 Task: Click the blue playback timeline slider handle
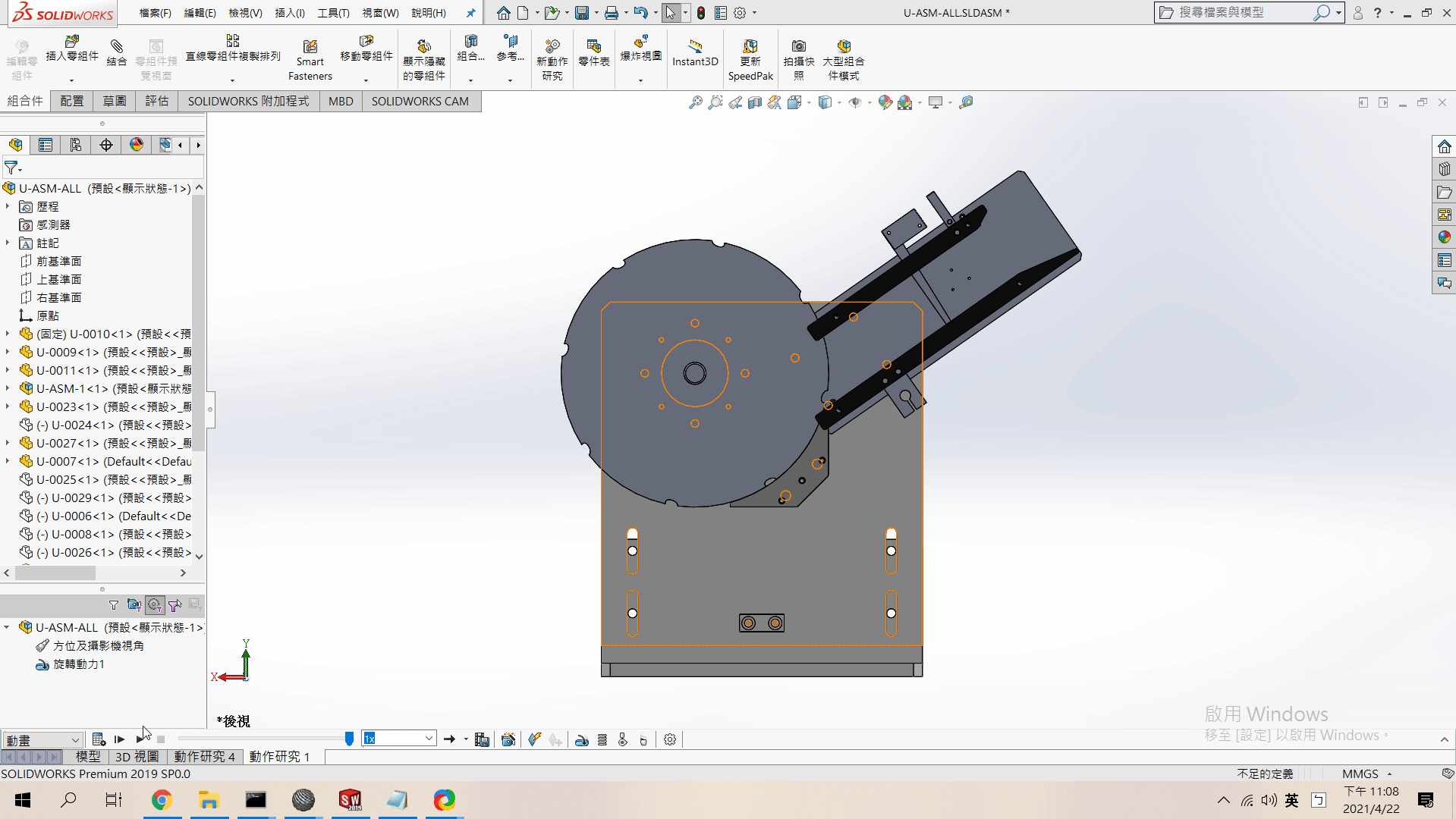[349, 739]
